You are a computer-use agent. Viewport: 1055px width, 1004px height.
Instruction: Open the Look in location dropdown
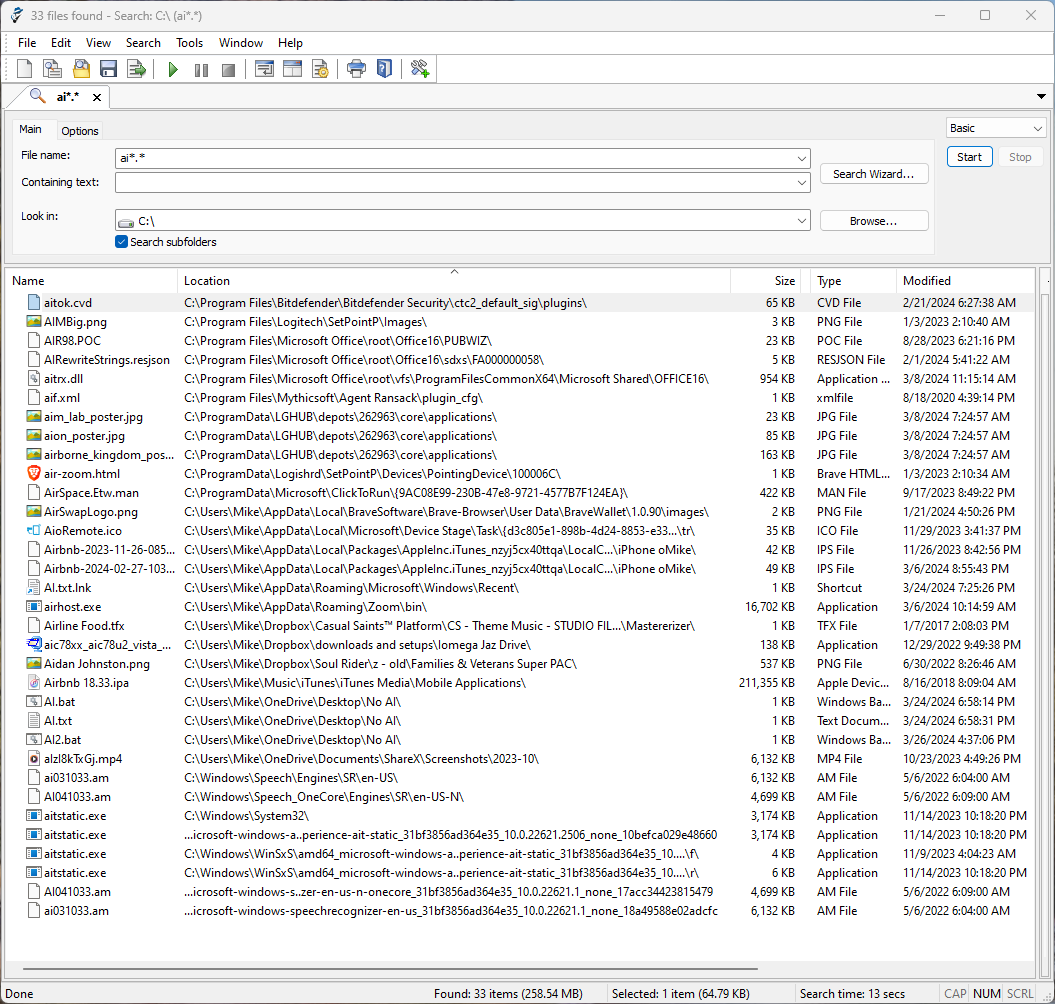pyautogui.click(x=803, y=221)
